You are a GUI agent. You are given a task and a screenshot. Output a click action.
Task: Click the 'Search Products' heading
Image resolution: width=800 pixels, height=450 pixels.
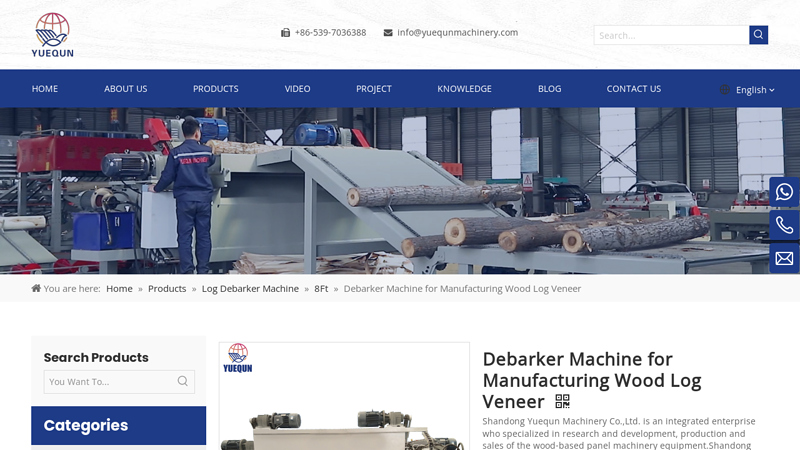(x=96, y=357)
